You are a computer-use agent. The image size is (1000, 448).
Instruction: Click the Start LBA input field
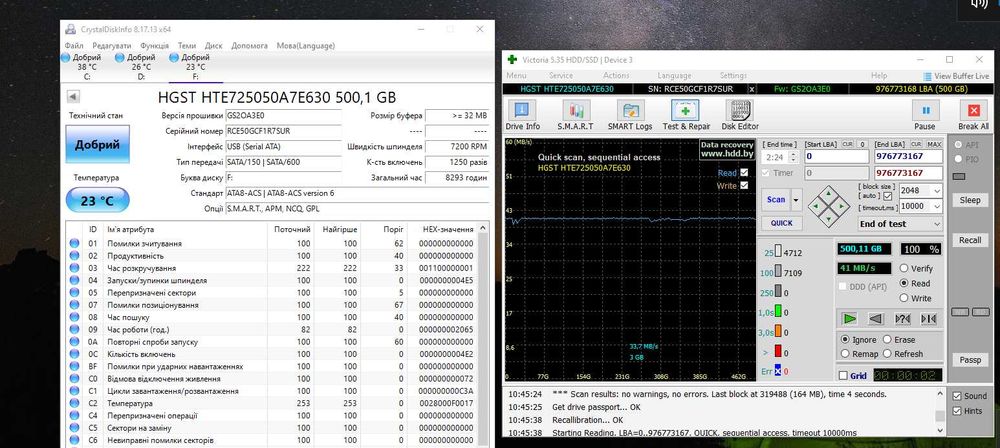837,157
